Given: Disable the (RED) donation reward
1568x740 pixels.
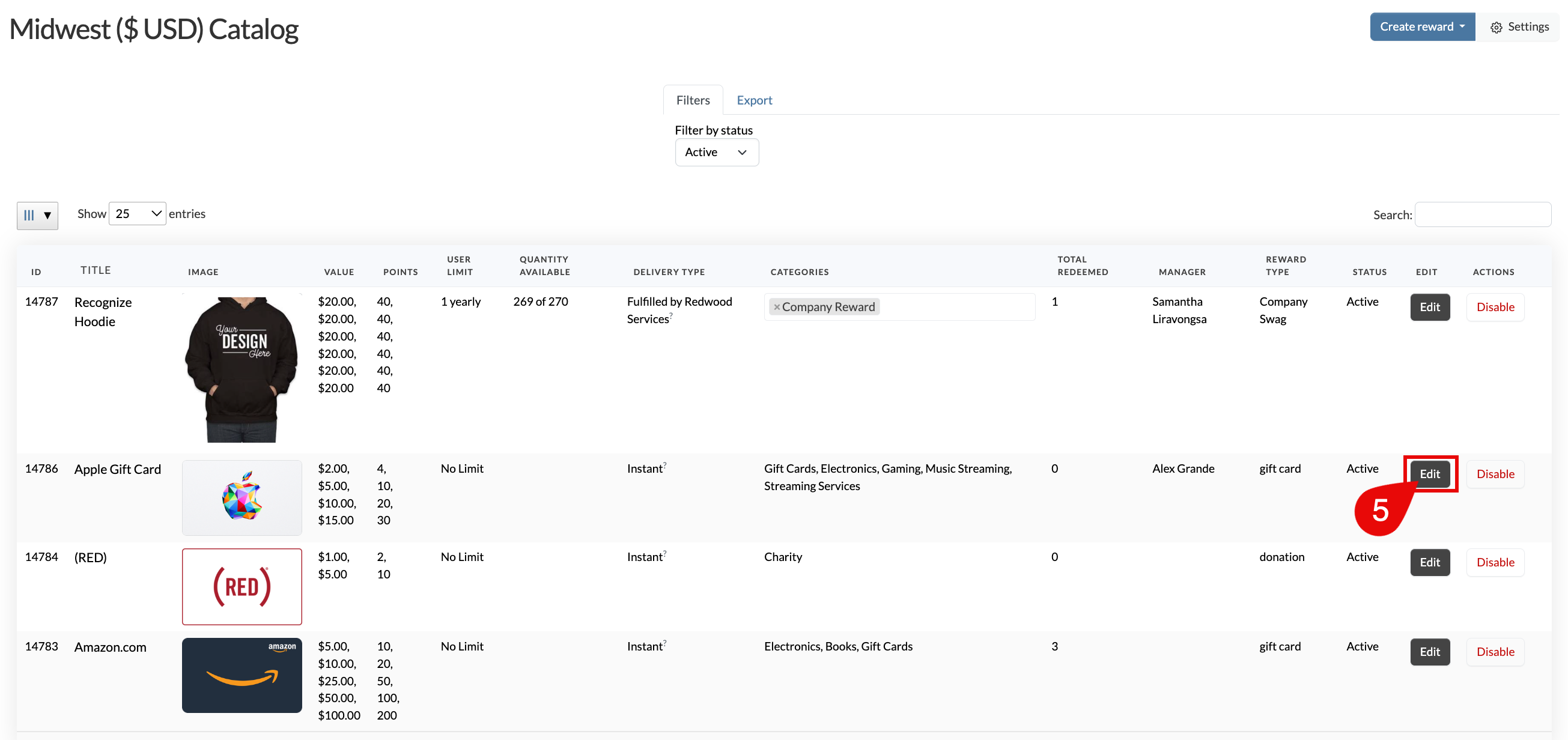Looking at the screenshot, I should 1495,562.
